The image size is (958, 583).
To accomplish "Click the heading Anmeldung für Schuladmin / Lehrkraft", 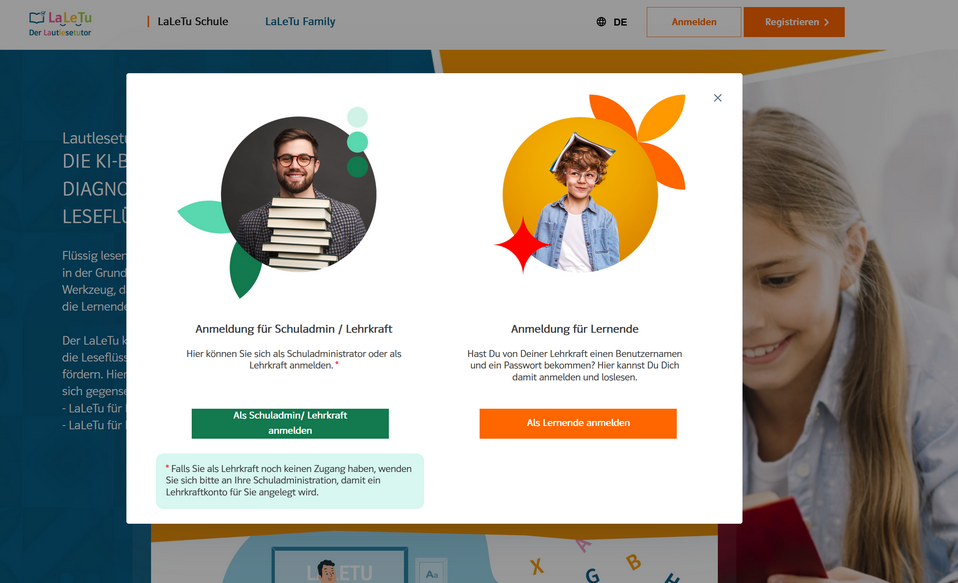I will [x=293, y=329].
